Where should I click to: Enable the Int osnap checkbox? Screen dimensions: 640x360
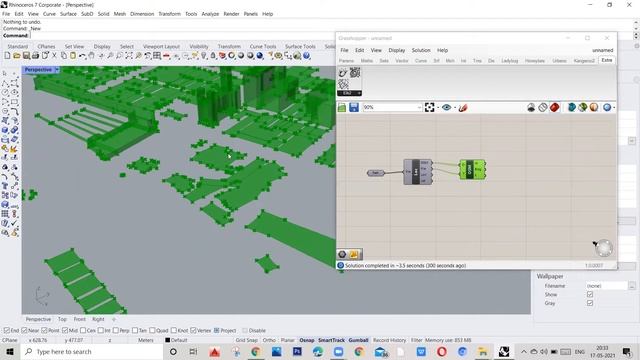click(101, 330)
